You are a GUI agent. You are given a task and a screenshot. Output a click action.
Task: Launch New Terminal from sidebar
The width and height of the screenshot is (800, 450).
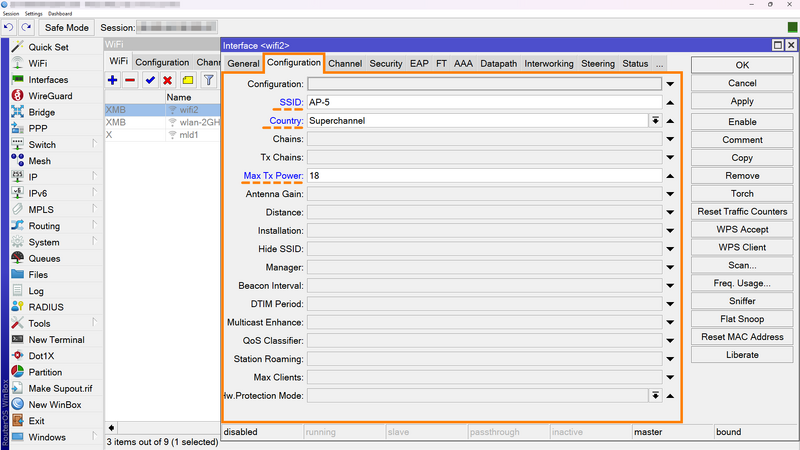56,340
